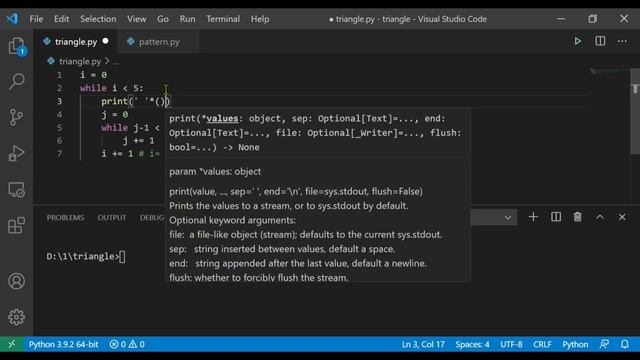Click the code line 'i = 0'
Image resolution: width=640 pixels, height=360 pixels.
pyautogui.click(x=93, y=75)
